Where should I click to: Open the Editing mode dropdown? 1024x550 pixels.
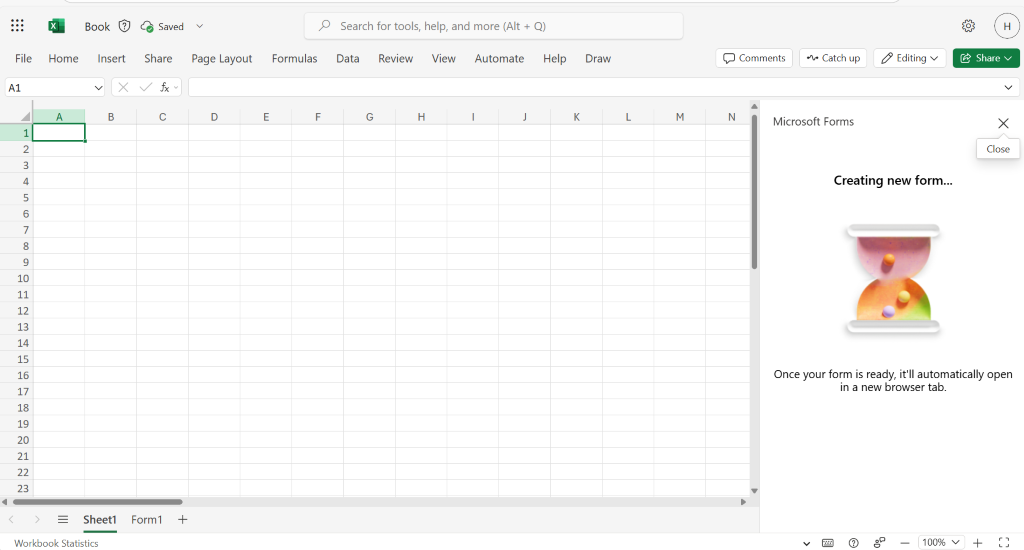point(910,58)
